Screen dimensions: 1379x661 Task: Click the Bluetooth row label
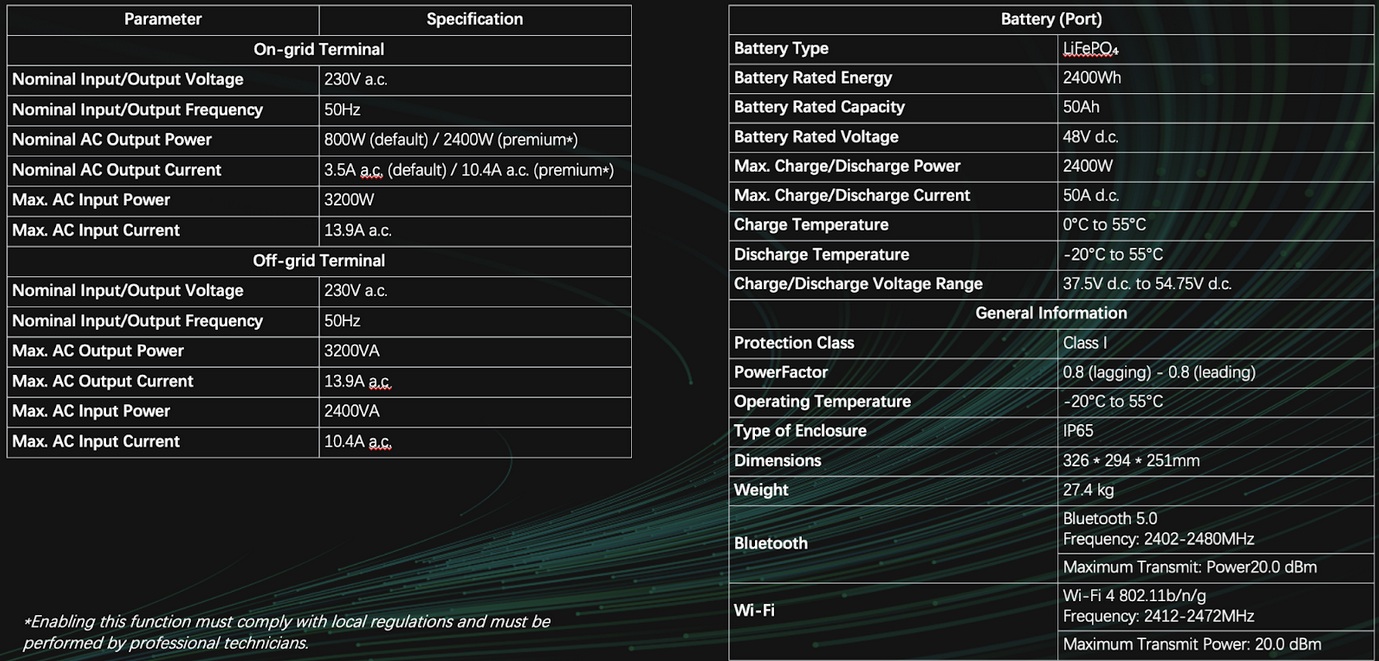pos(771,543)
